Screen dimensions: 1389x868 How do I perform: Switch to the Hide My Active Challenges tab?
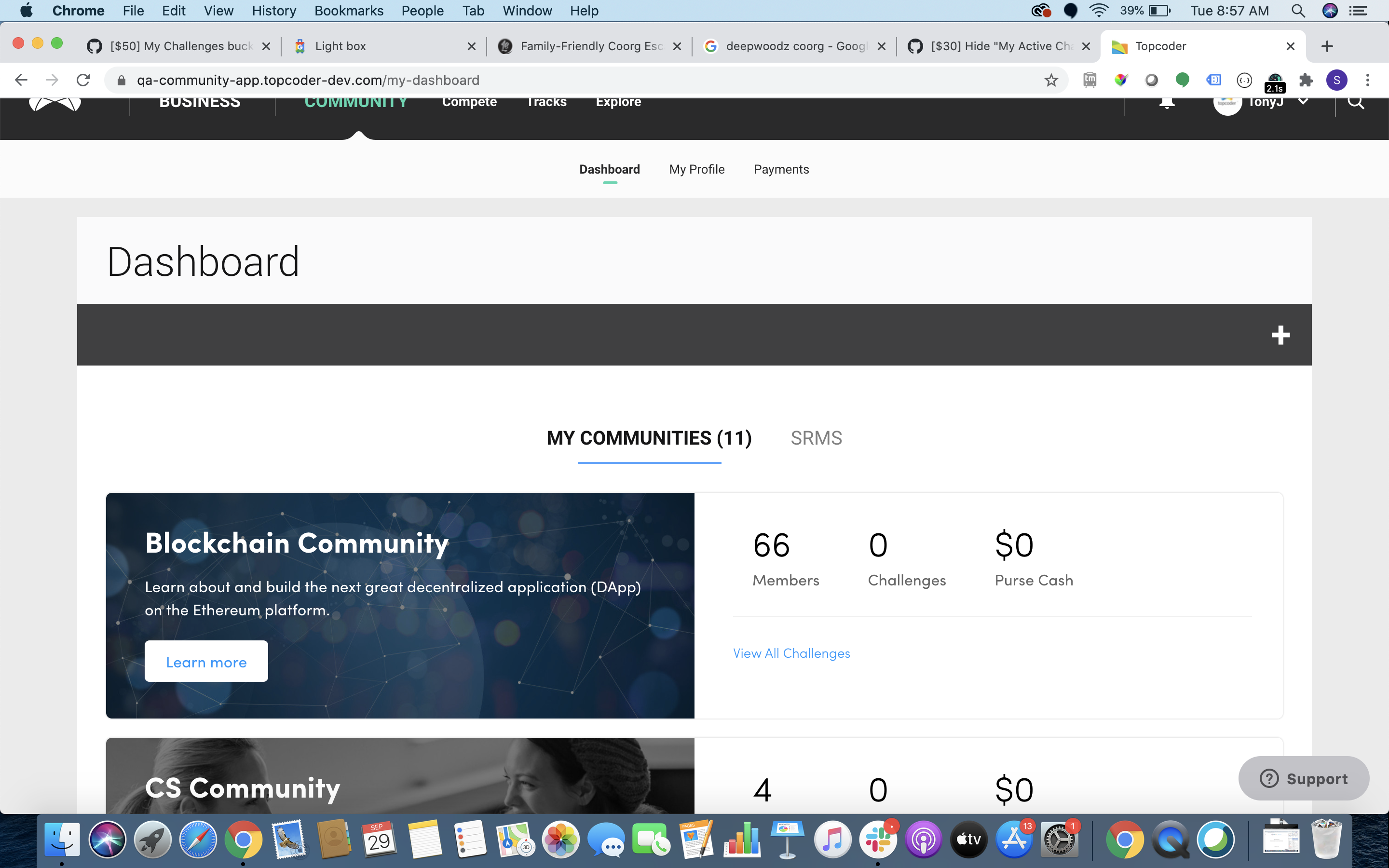[x=999, y=46]
